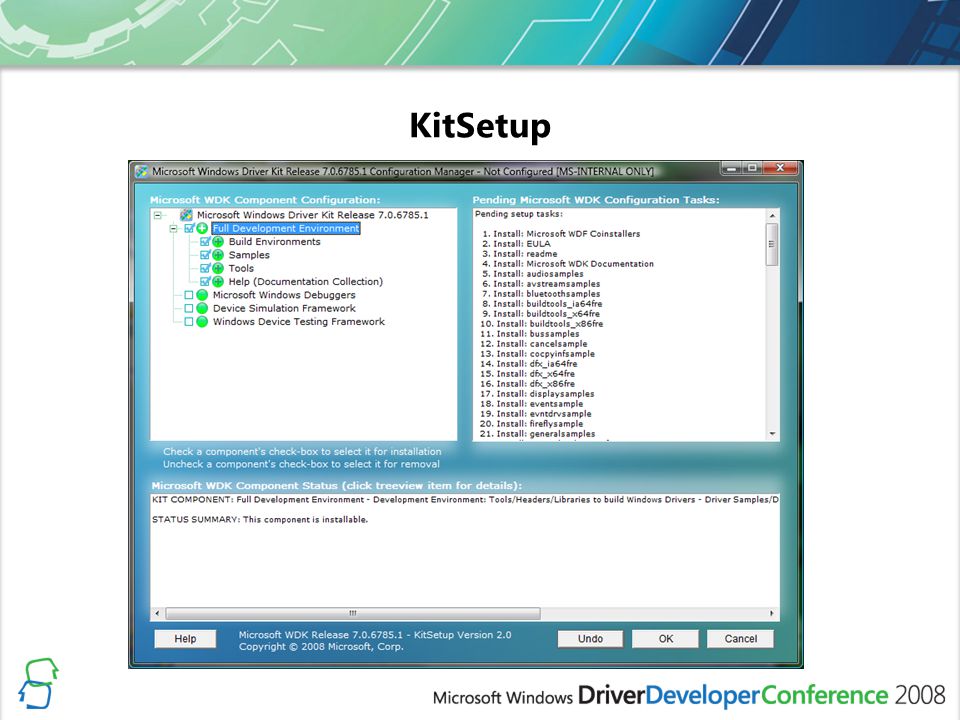
Task: Click 'Install: buildtools_ia64fre' task line
Action: click(x=542, y=304)
